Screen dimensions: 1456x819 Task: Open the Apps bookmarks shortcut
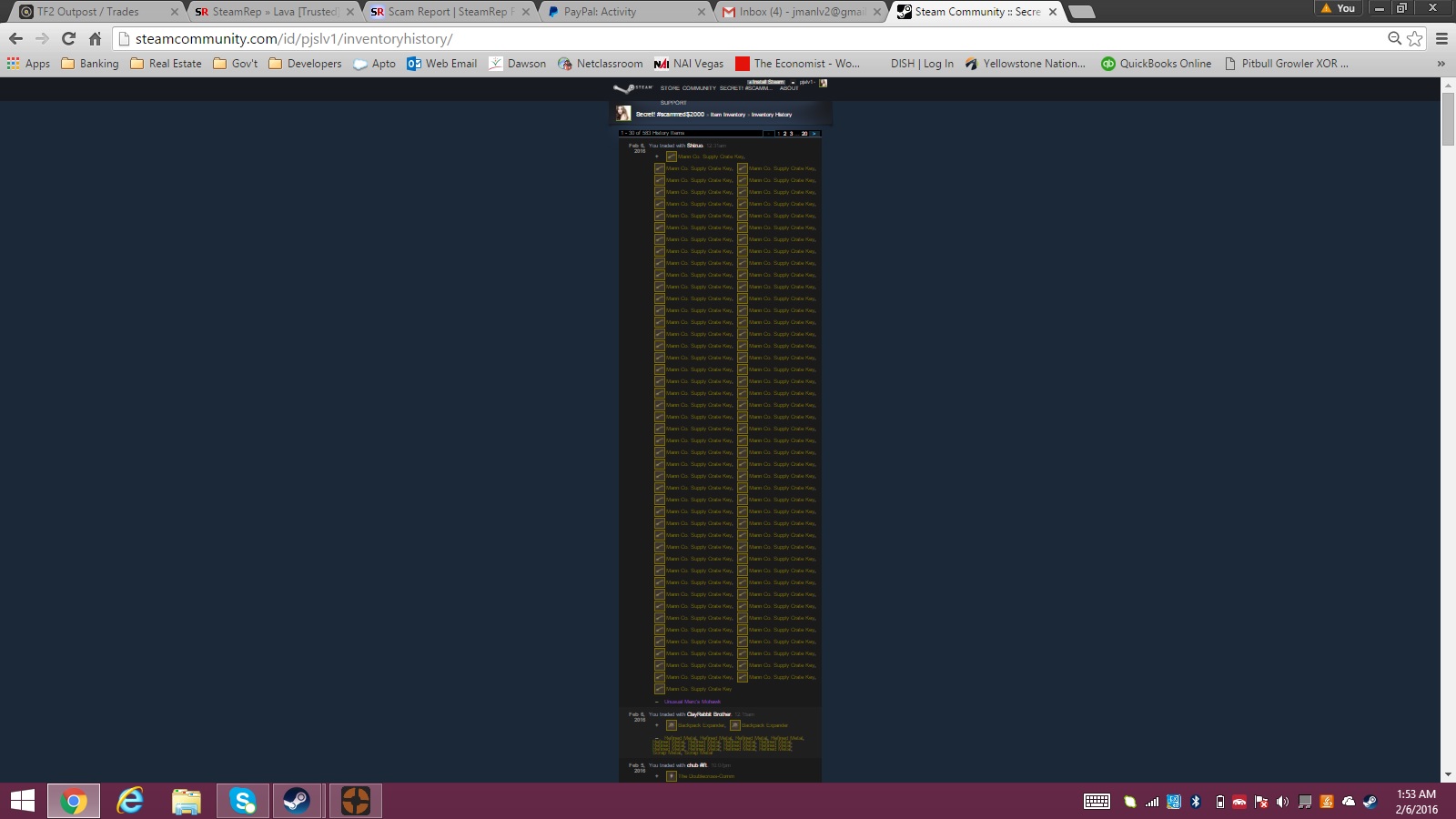28,64
